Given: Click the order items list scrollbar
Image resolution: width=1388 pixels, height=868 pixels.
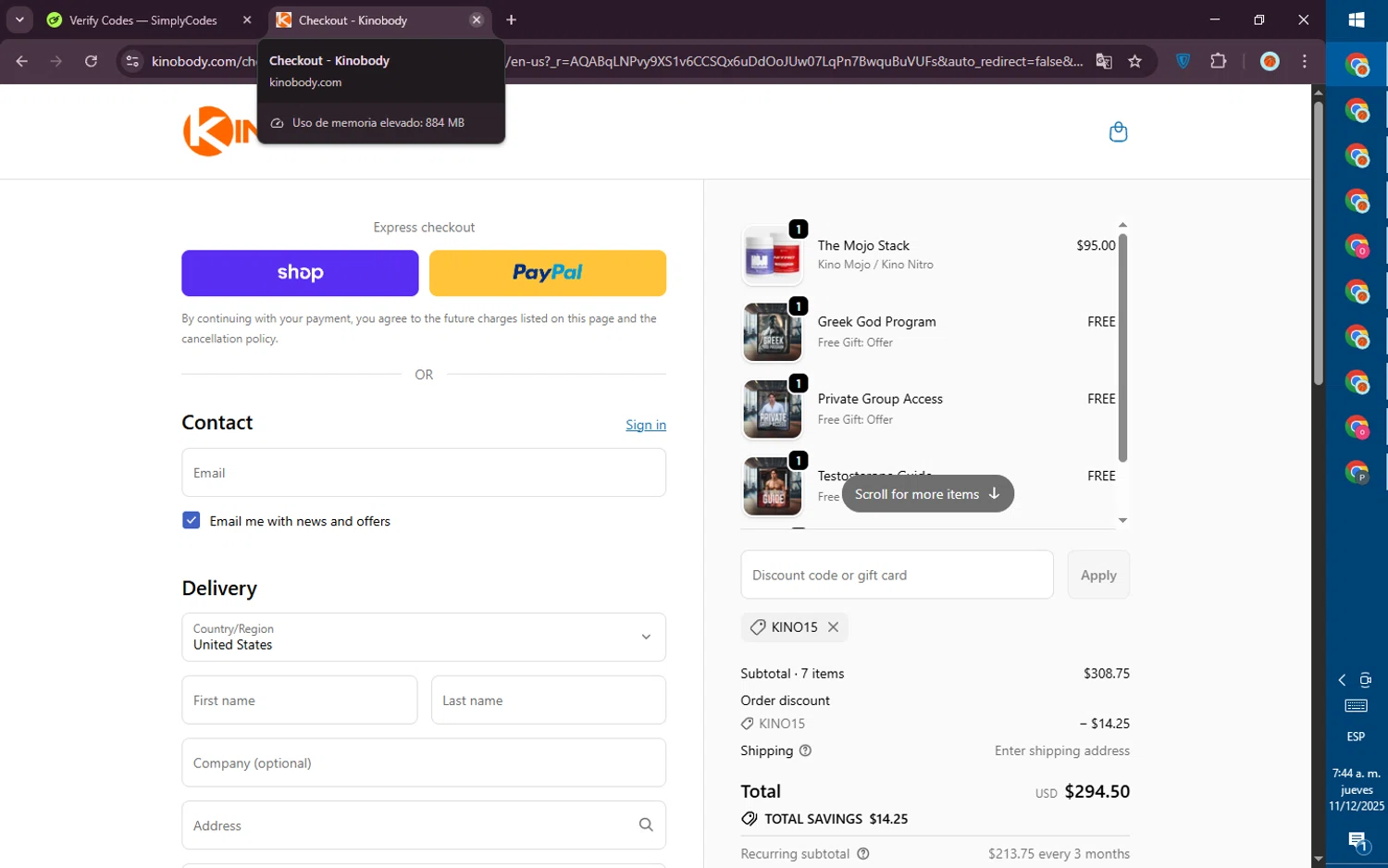Looking at the screenshot, I should pyautogui.click(x=1122, y=347).
